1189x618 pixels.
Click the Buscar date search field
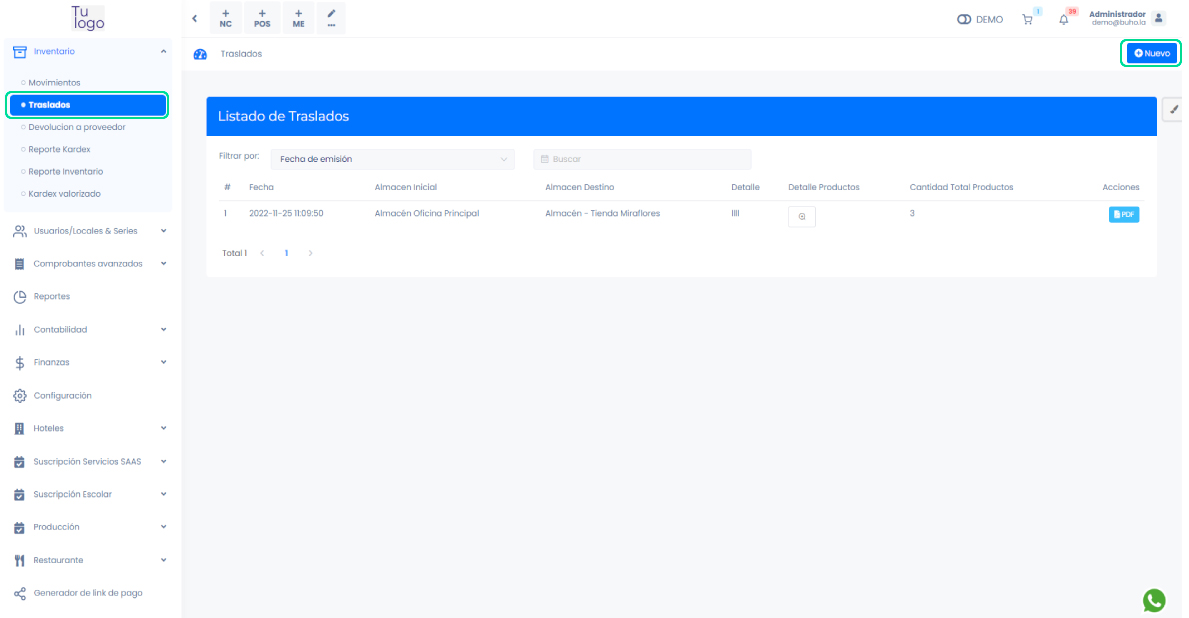(642, 159)
